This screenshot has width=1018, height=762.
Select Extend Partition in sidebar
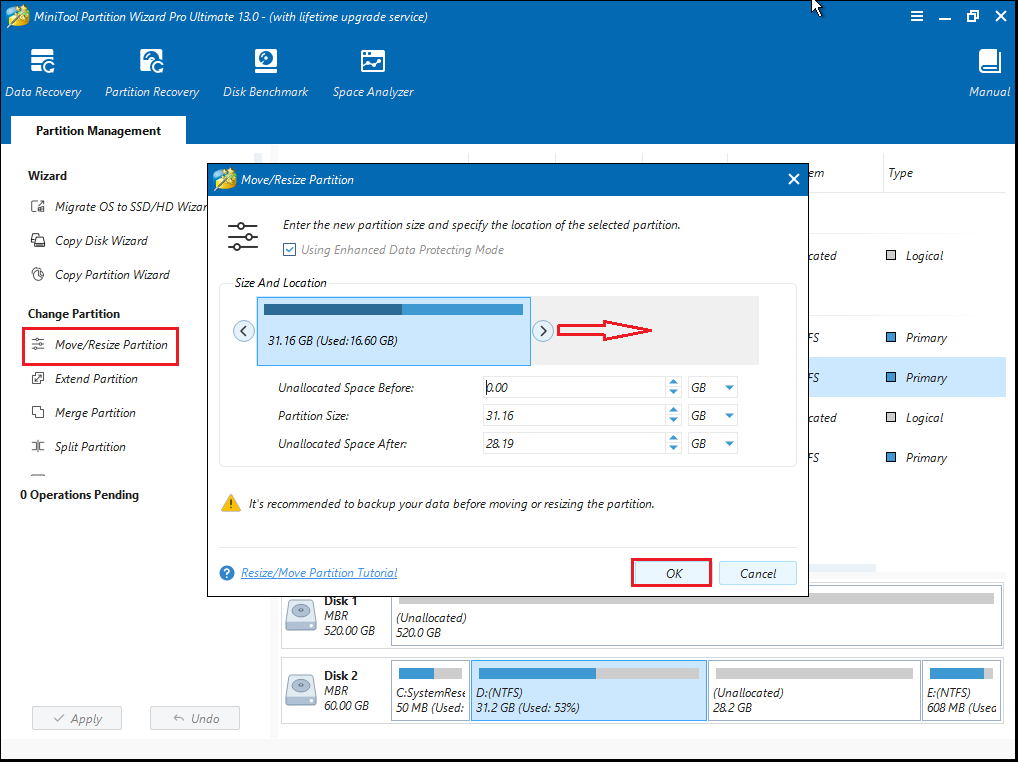point(96,379)
